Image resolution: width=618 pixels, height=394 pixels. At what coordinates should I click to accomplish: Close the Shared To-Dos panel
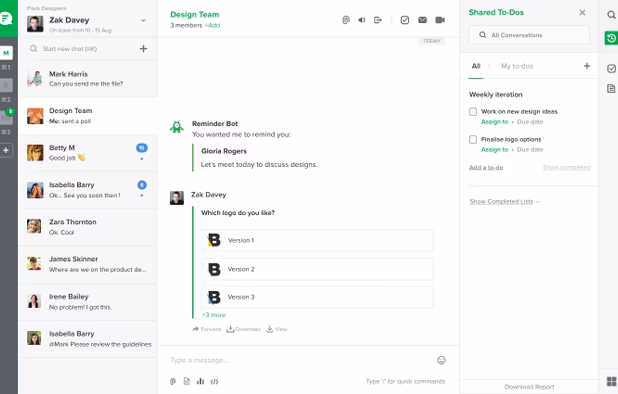(x=582, y=13)
